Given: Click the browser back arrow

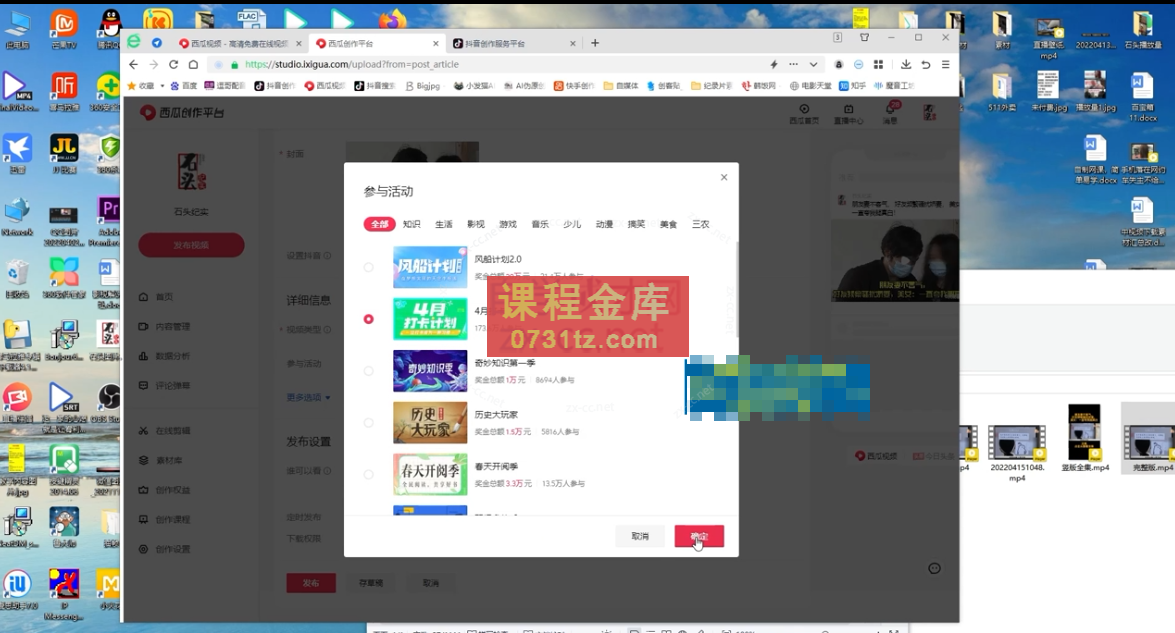Looking at the screenshot, I should (133, 64).
